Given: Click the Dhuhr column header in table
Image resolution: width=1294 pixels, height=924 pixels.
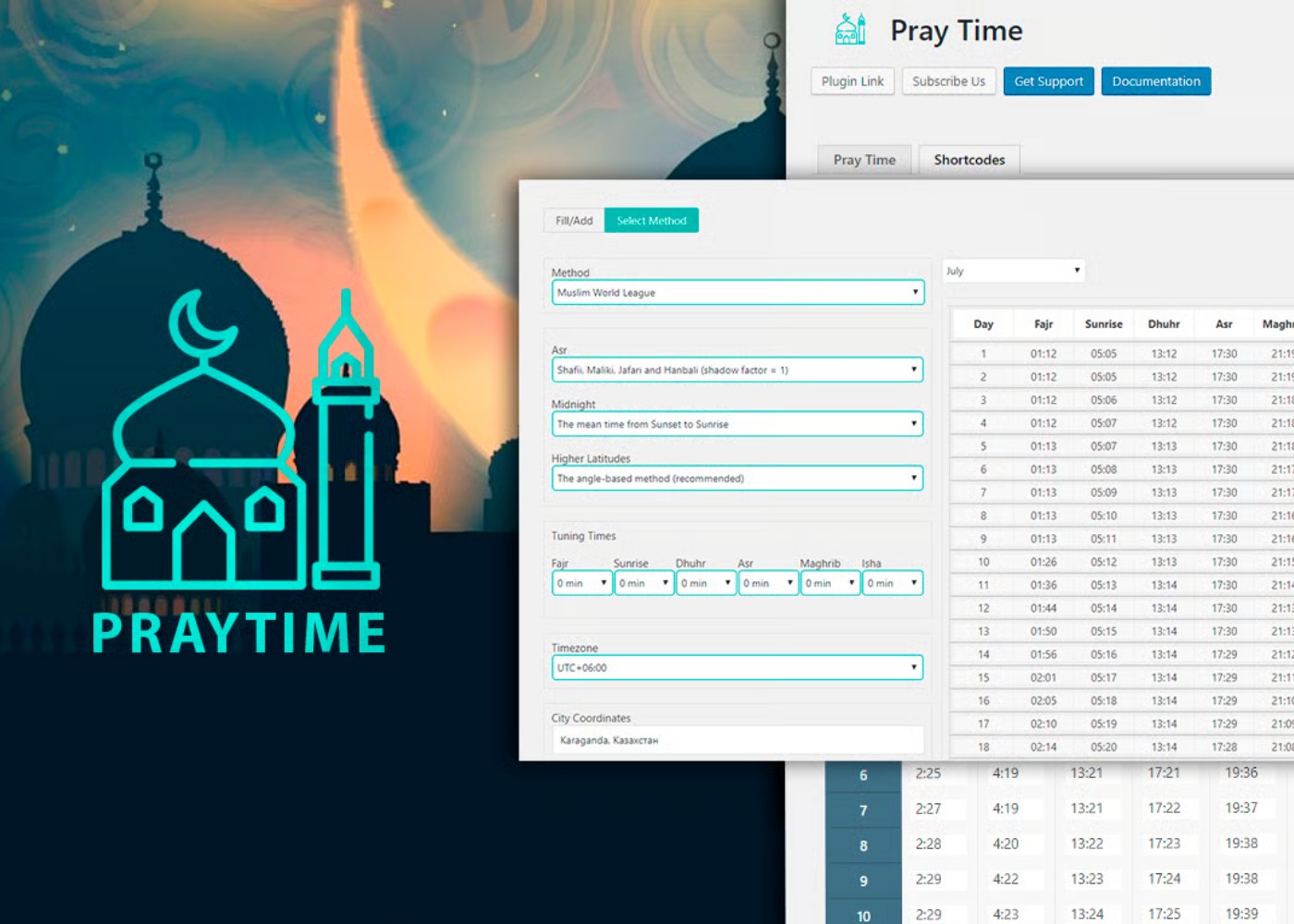Looking at the screenshot, I should 1164,324.
